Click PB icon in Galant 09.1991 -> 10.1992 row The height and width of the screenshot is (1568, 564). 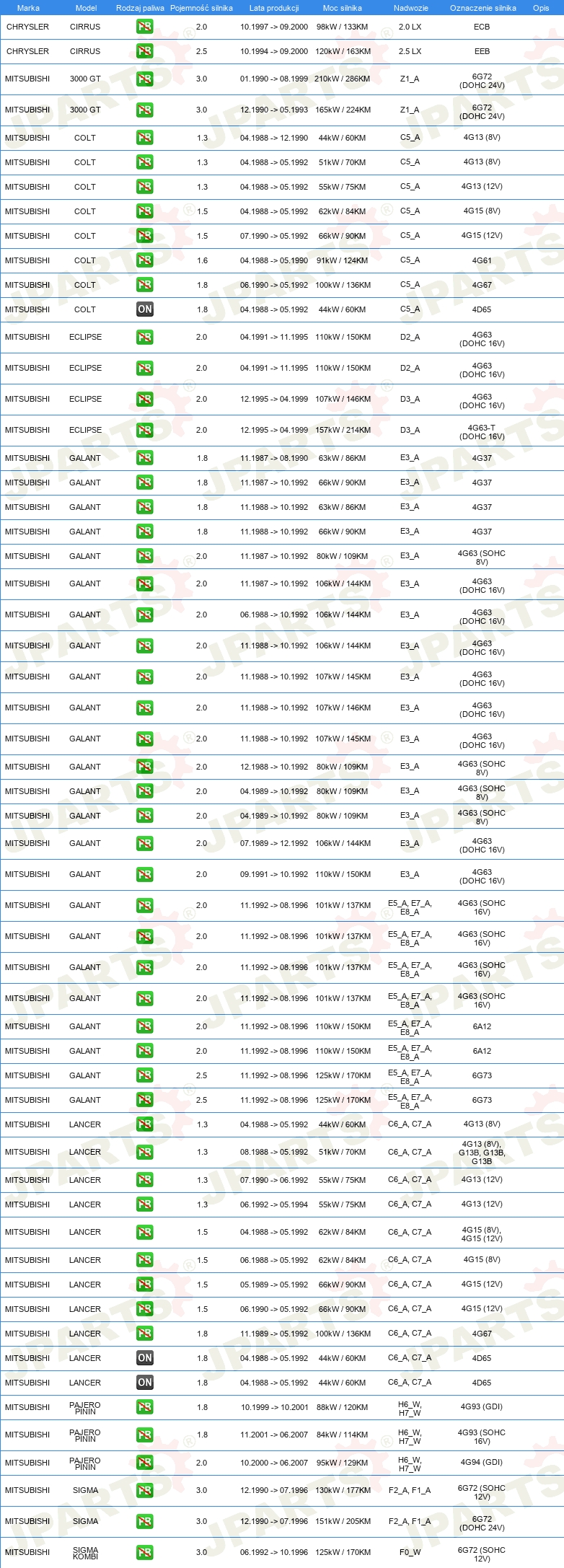(144, 874)
